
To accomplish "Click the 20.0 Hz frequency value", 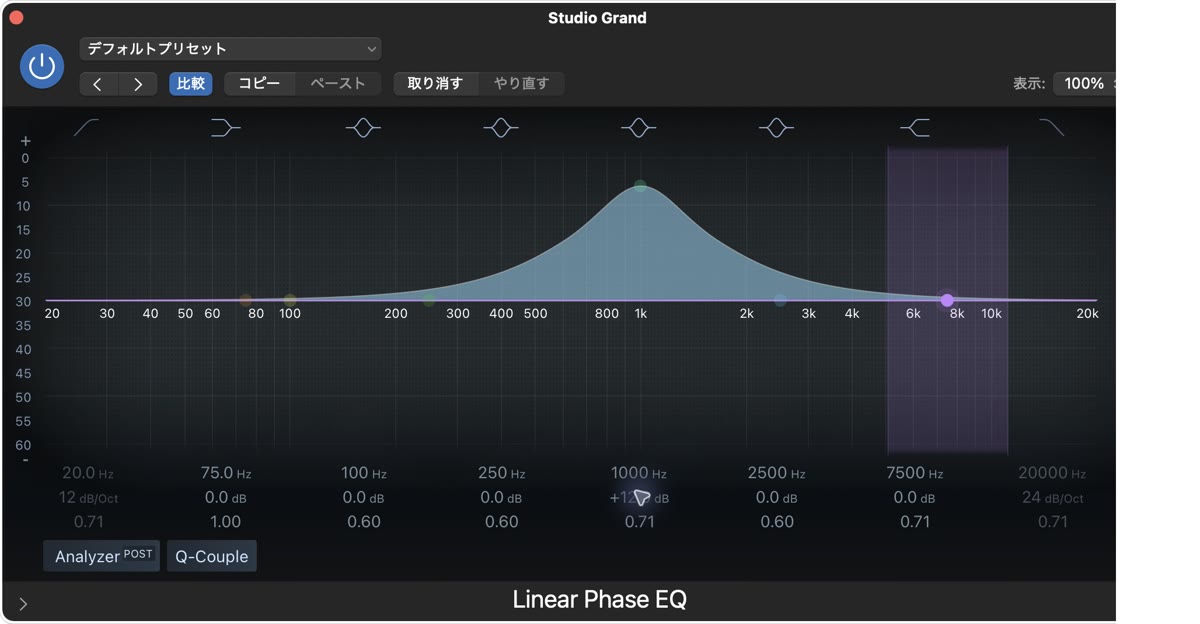I will click(87, 473).
